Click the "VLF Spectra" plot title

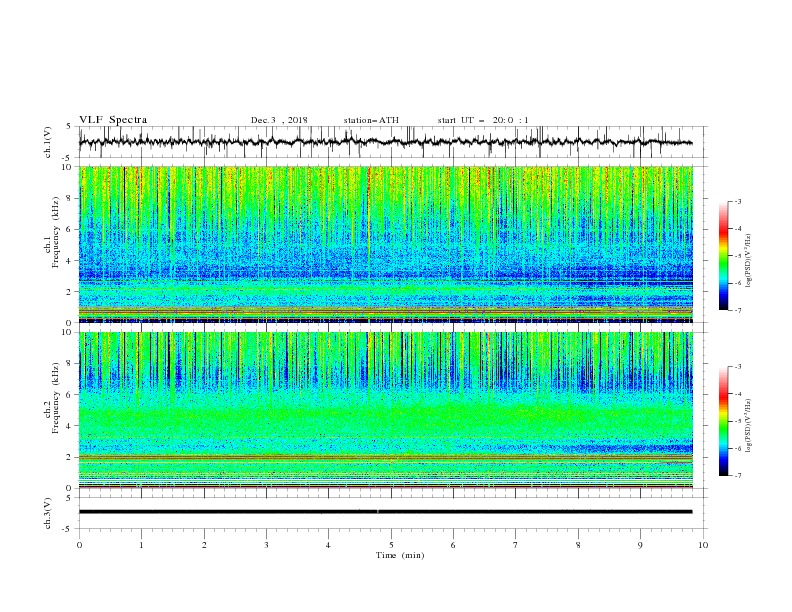click(113, 120)
